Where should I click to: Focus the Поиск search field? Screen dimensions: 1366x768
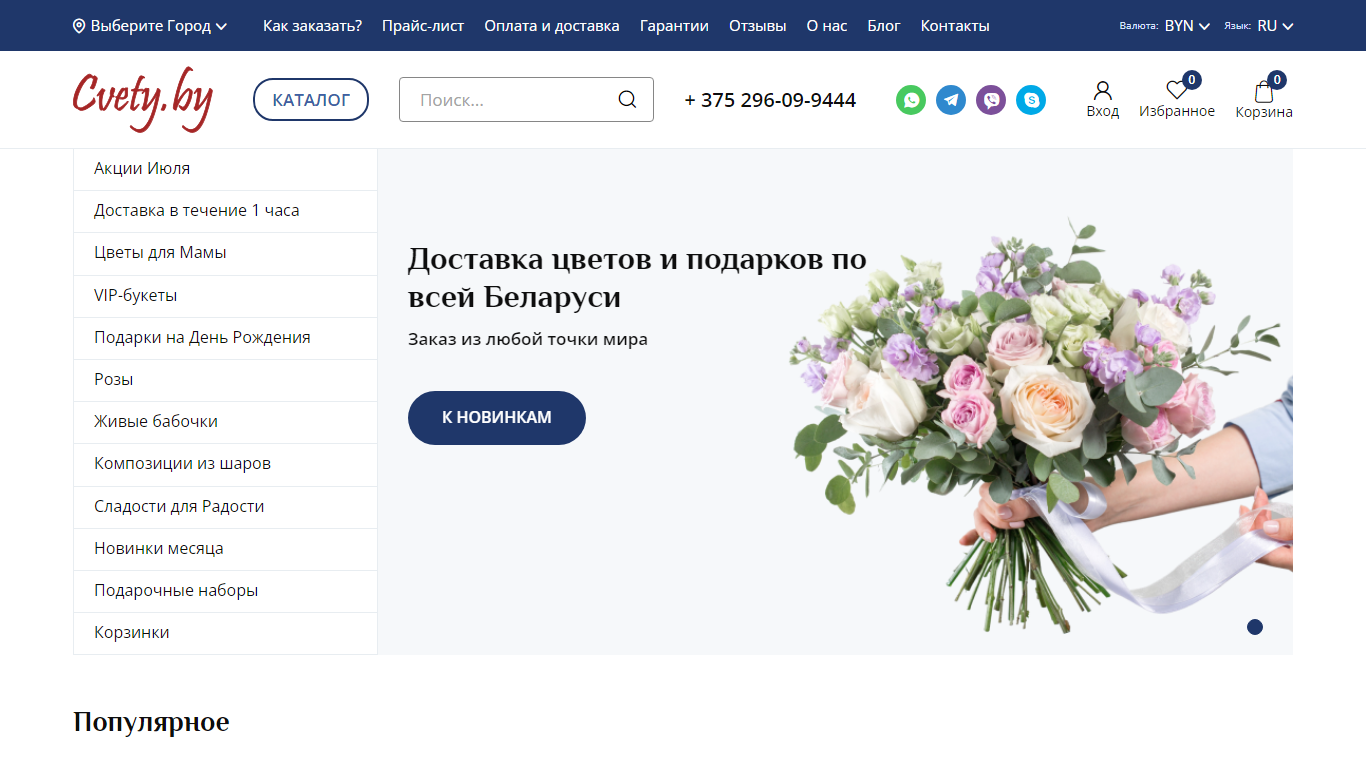point(526,99)
